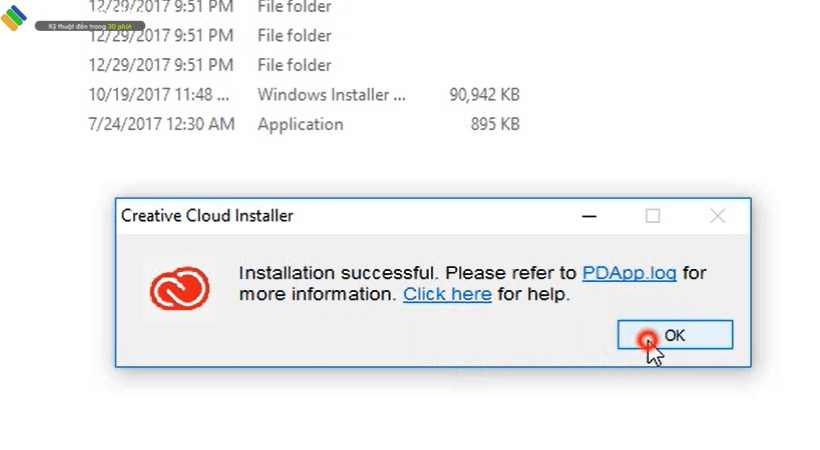Close the Creative Cloud Installer dialog
This screenshot has width=820, height=450.
(717, 216)
